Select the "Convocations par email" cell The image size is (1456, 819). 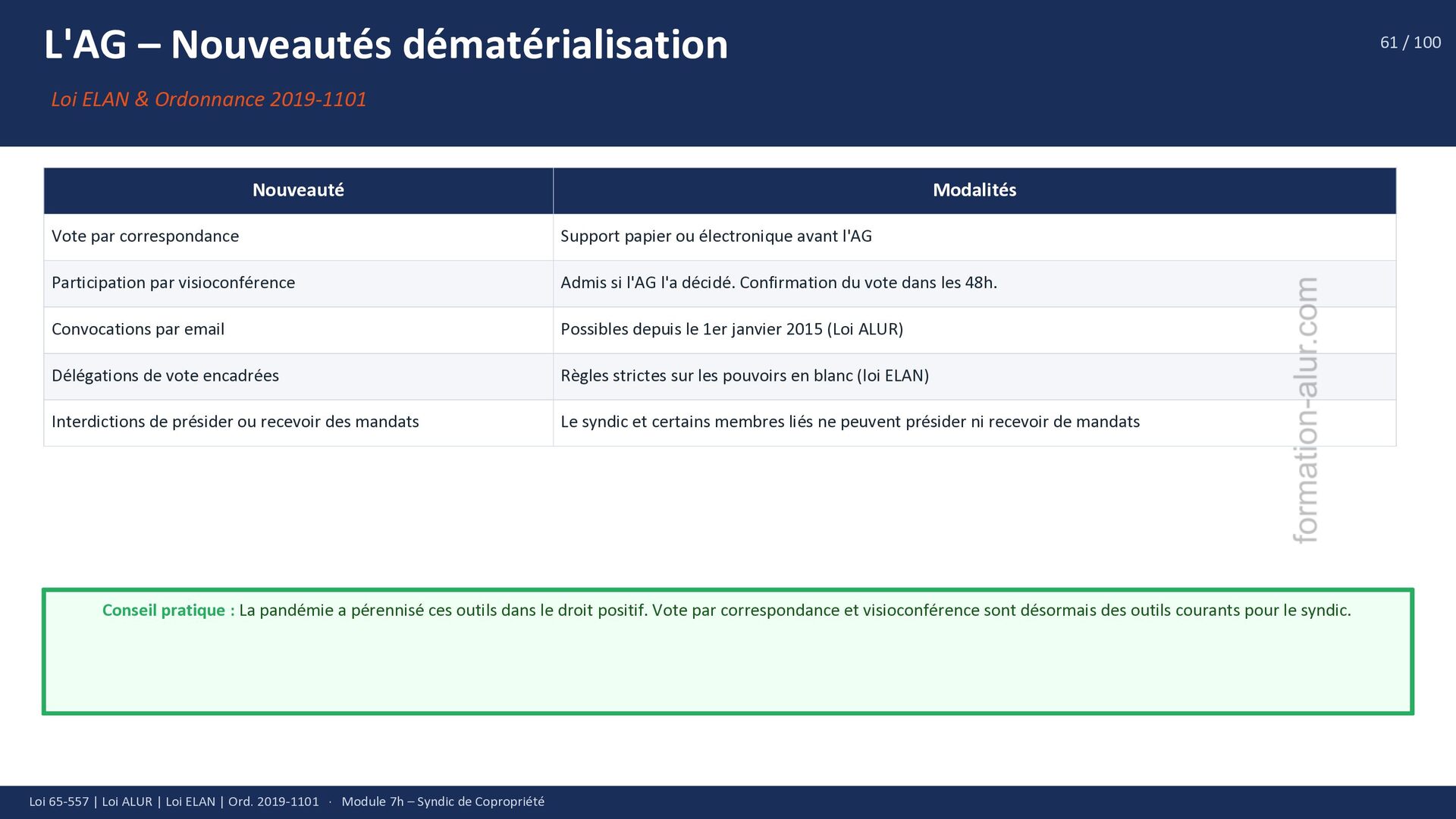click(138, 330)
